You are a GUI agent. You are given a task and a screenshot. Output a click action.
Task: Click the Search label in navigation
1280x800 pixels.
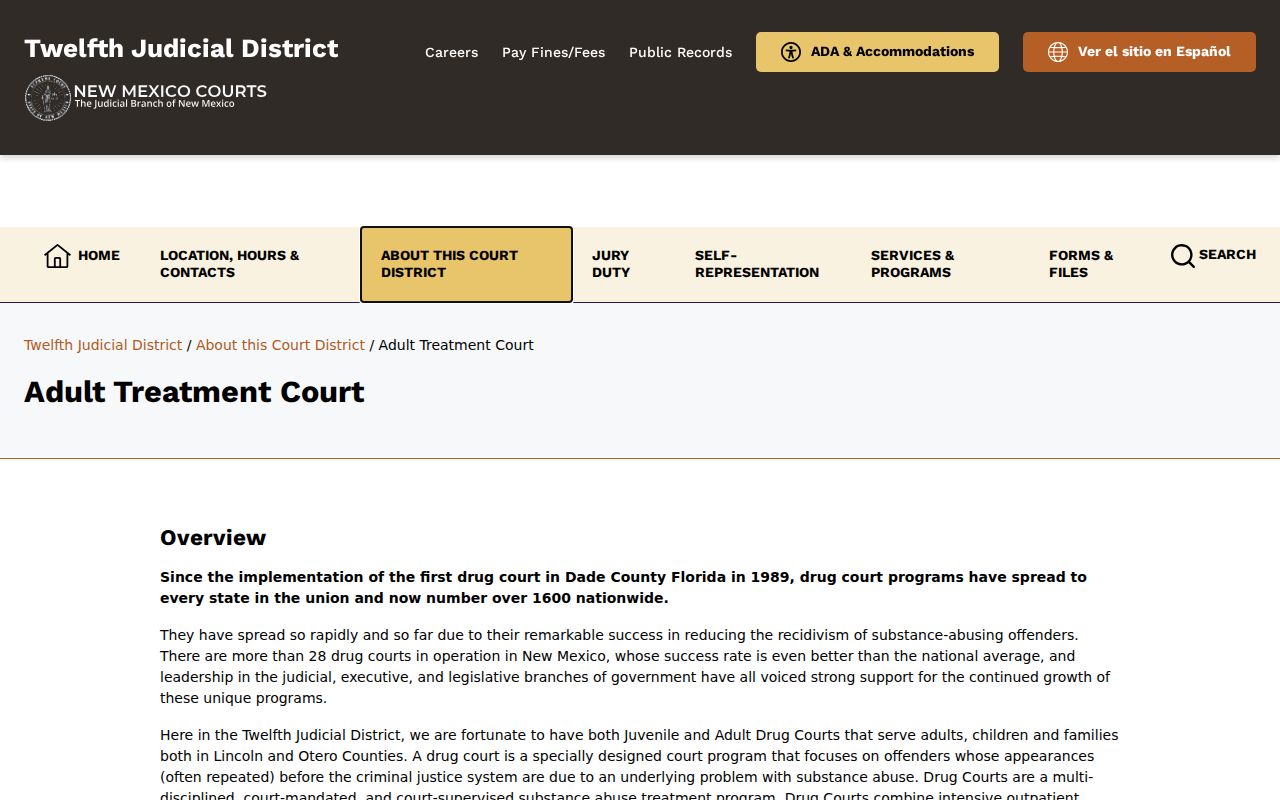1227,255
